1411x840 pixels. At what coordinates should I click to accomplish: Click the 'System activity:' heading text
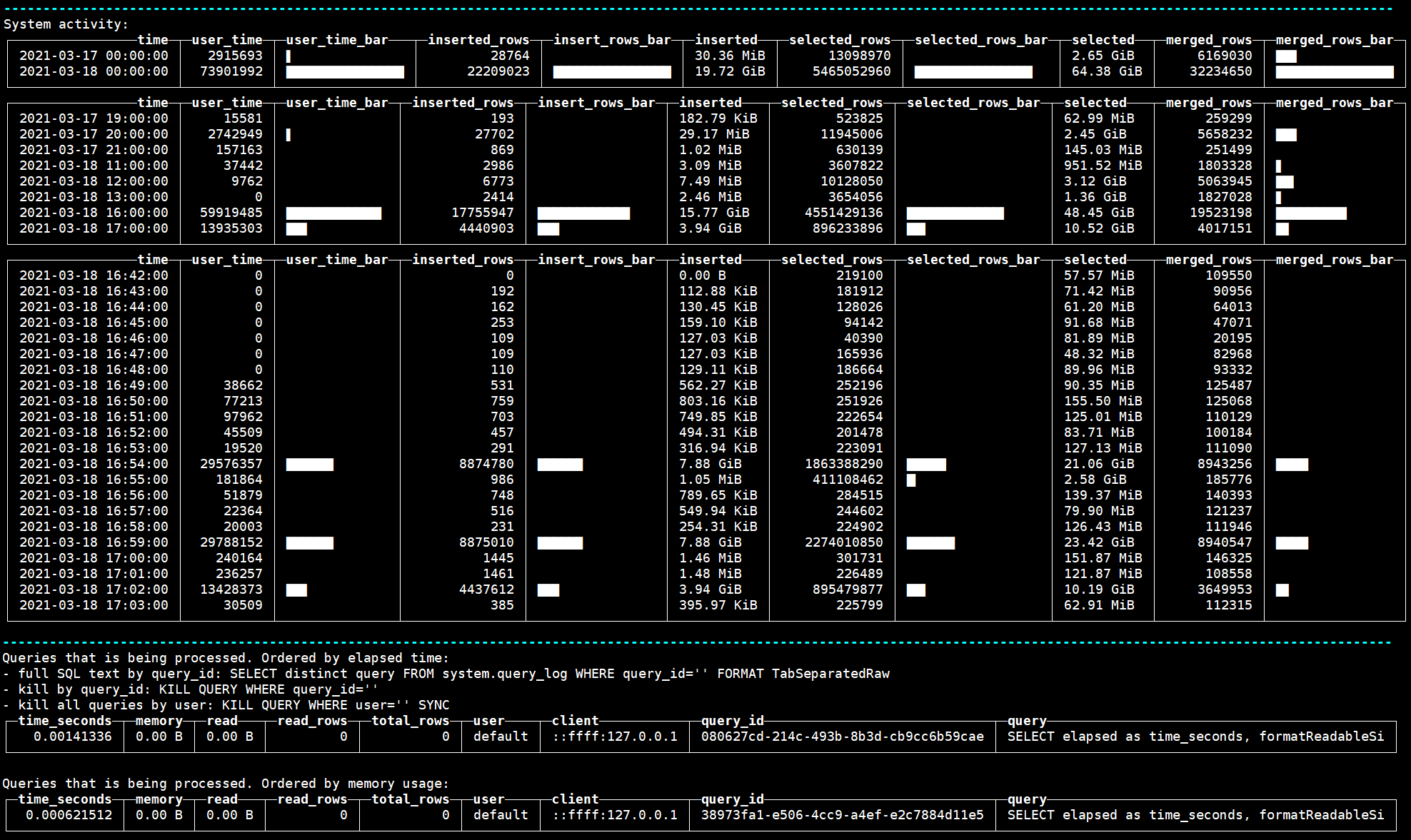pos(66,24)
